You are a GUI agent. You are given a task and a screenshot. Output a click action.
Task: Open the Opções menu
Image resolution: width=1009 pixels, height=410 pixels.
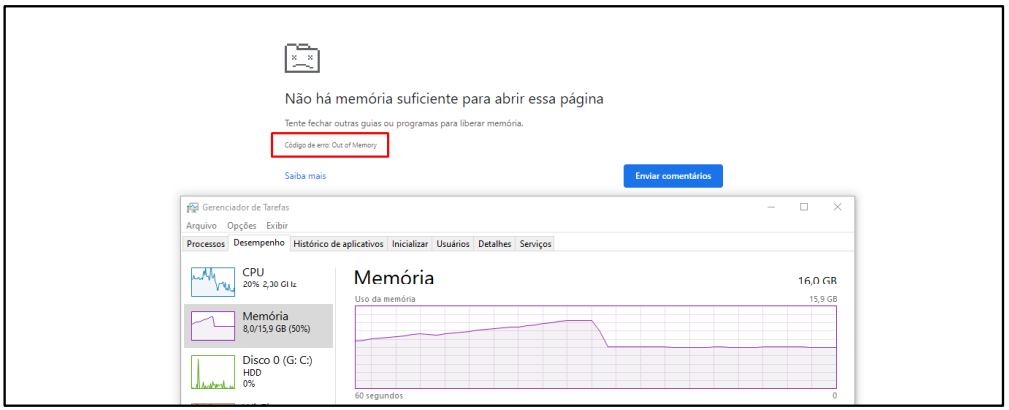(x=242, y=225)
